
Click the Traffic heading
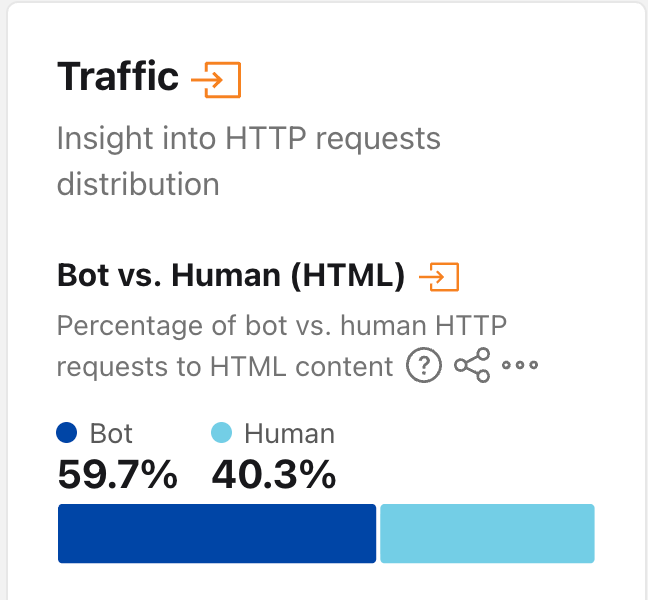point(118,76)
